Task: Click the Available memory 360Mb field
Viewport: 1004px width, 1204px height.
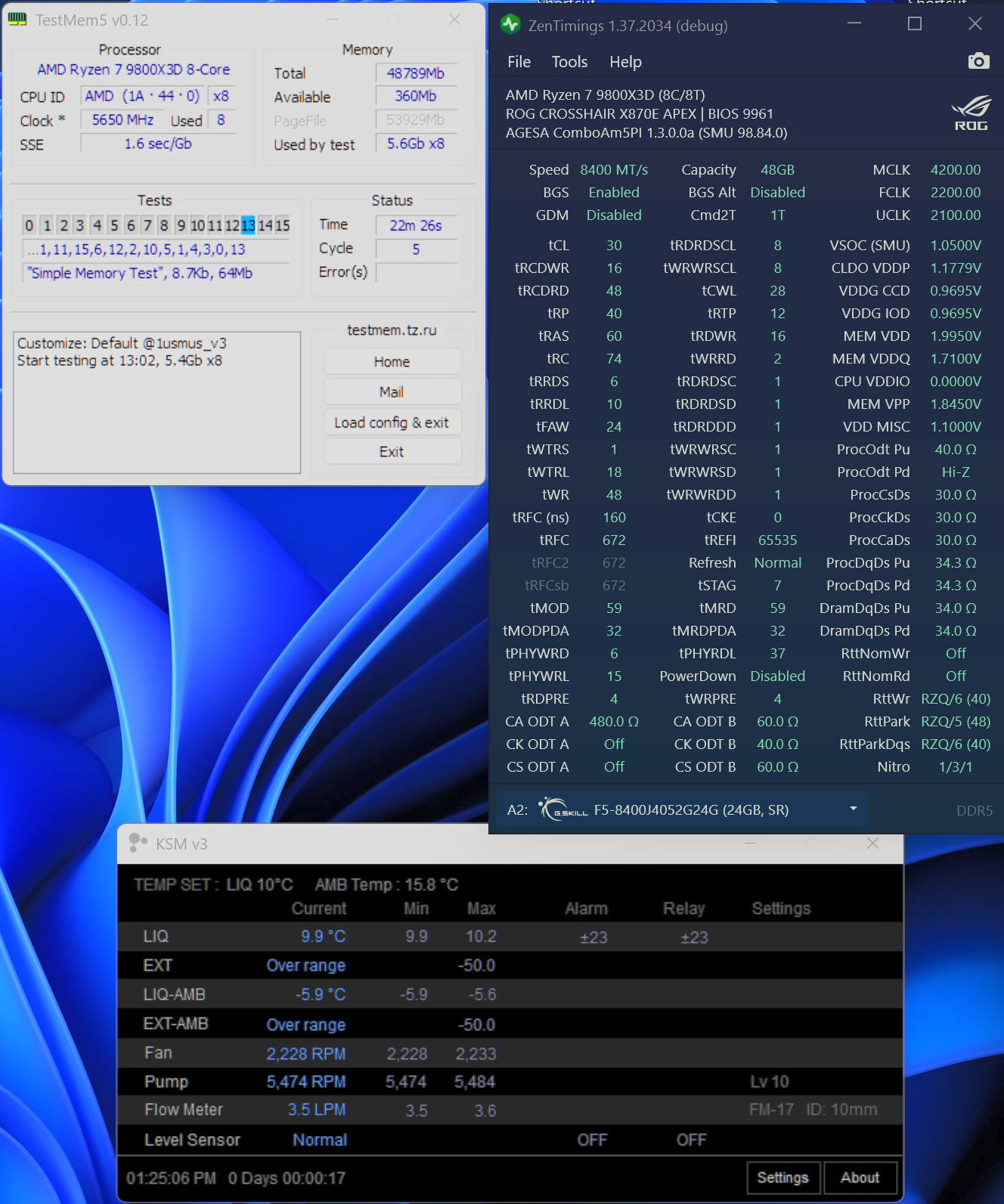Action: (416, 97)
